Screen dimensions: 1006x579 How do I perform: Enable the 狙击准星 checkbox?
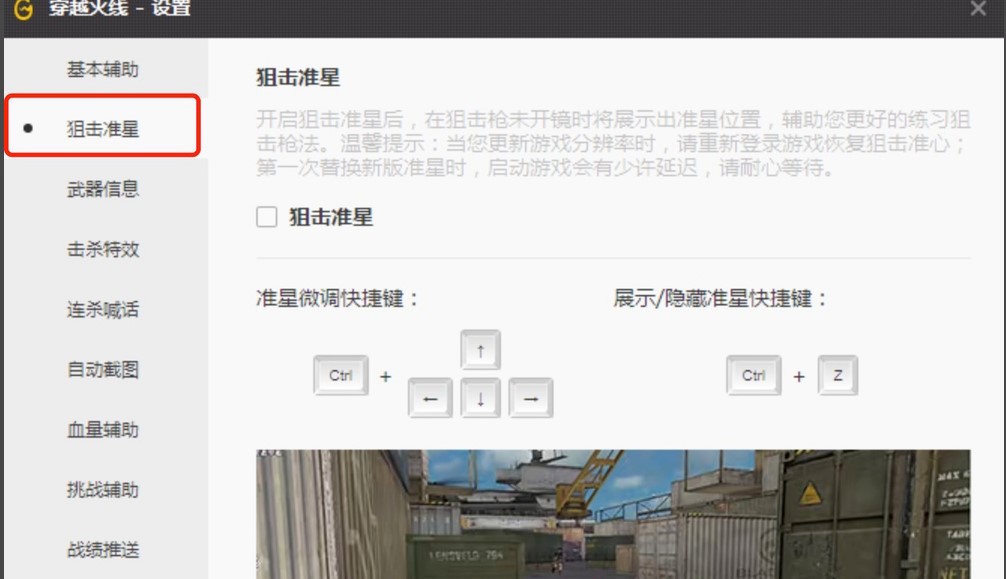point(267,217)
